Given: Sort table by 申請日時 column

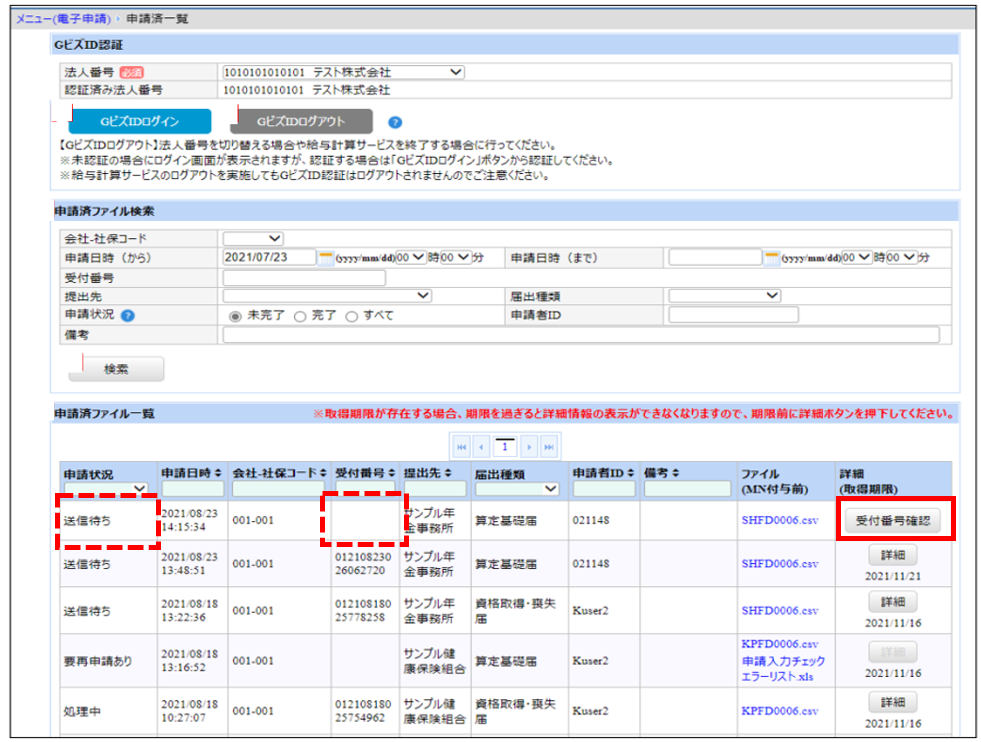Looking at the screenshot, I should coord(218,472).
